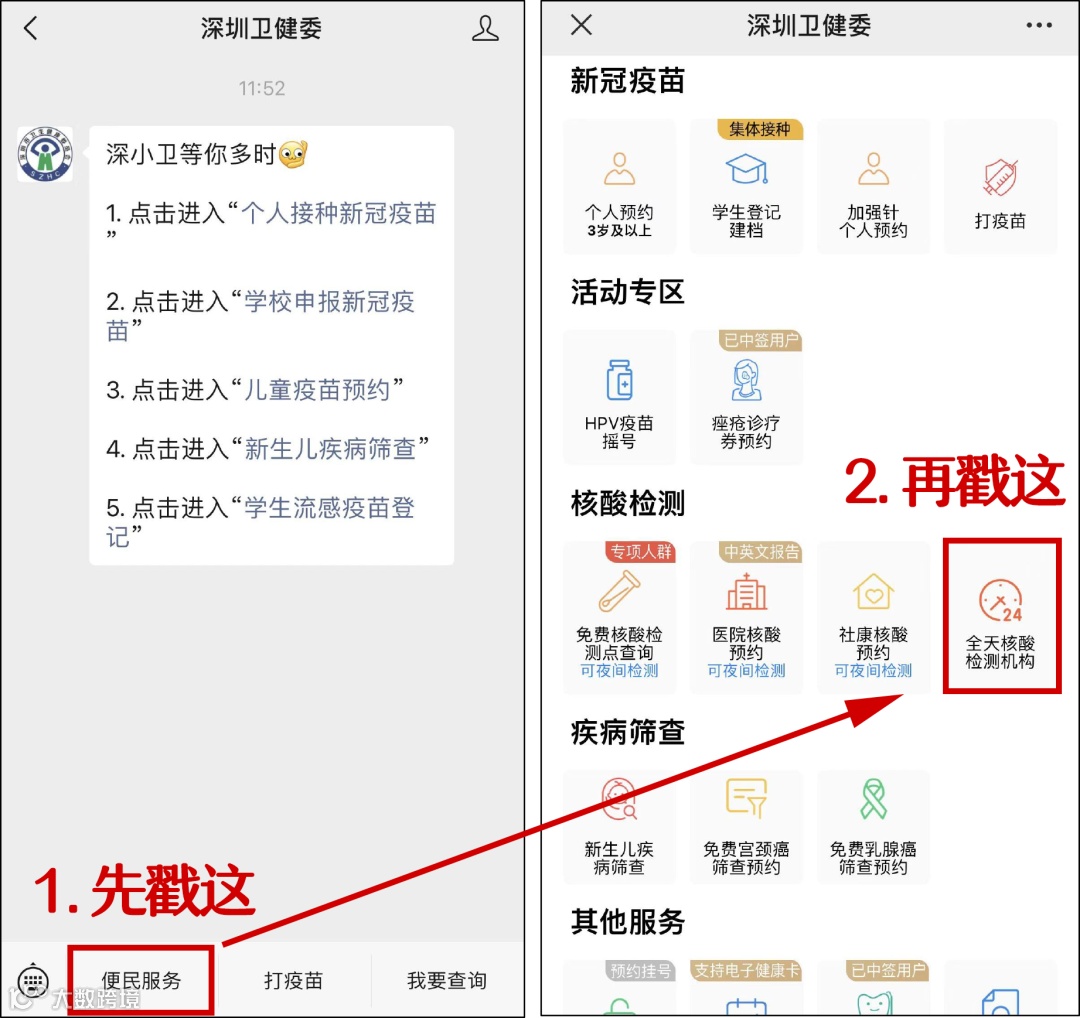Tap the back arrow in left chat header

(30, 28)
